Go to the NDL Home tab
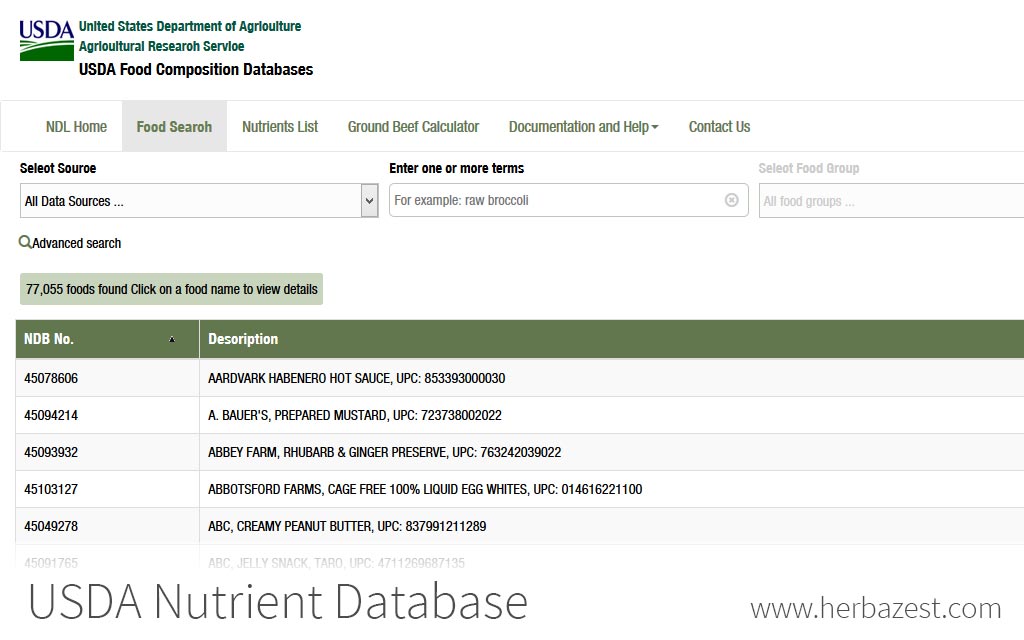 76,127
